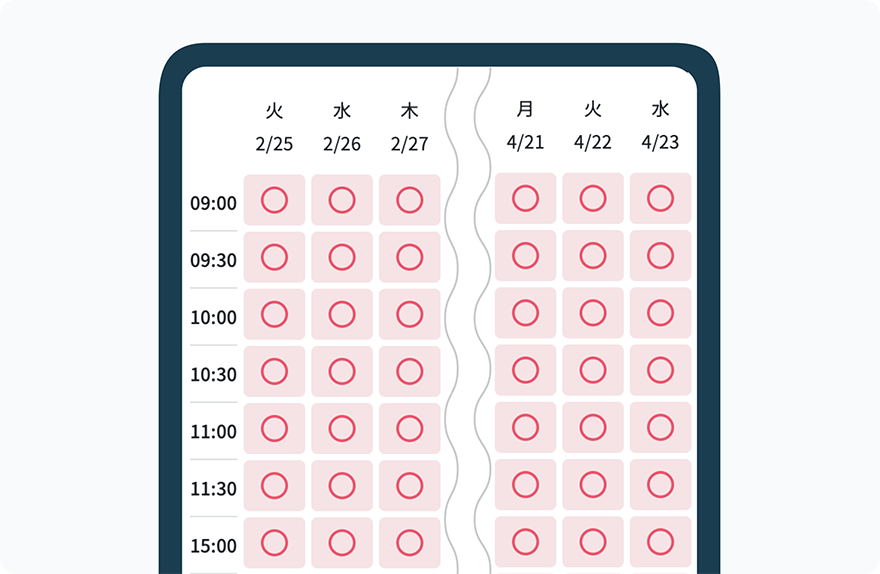Click the Wednesday 4/23 date header
Screen dimensions: 880x574
pyautogui.click(x=660, y=126)
